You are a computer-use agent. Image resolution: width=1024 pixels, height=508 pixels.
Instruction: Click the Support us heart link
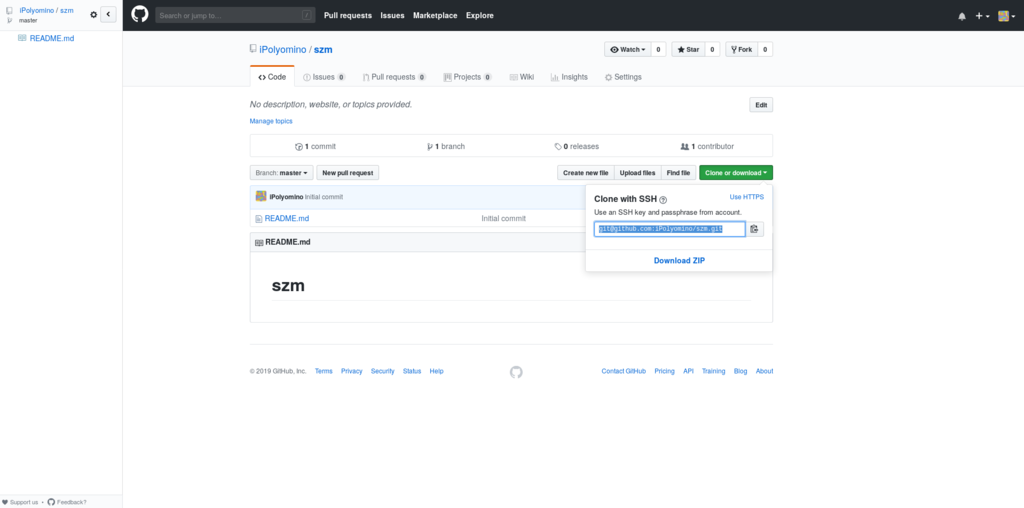[x=20, y=502]
